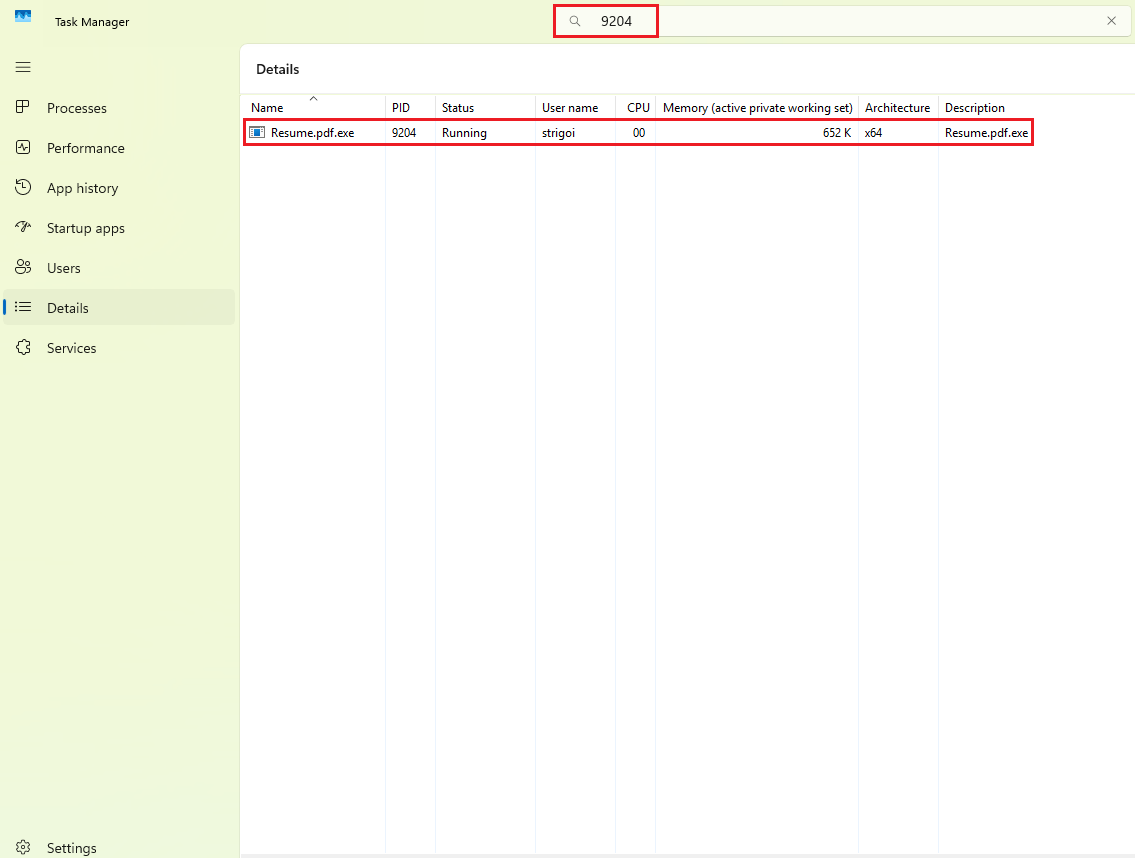
Task: Open the Processes page
Action: (77, 108)
